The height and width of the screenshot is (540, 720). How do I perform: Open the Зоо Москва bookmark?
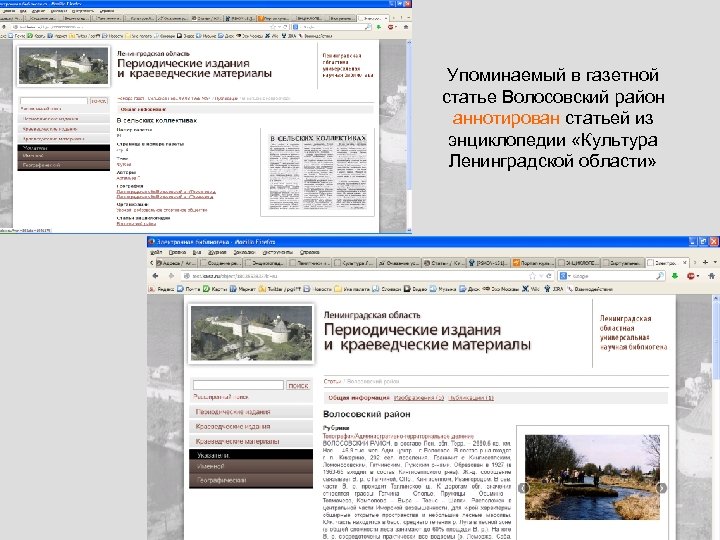(x=501, y=289)
